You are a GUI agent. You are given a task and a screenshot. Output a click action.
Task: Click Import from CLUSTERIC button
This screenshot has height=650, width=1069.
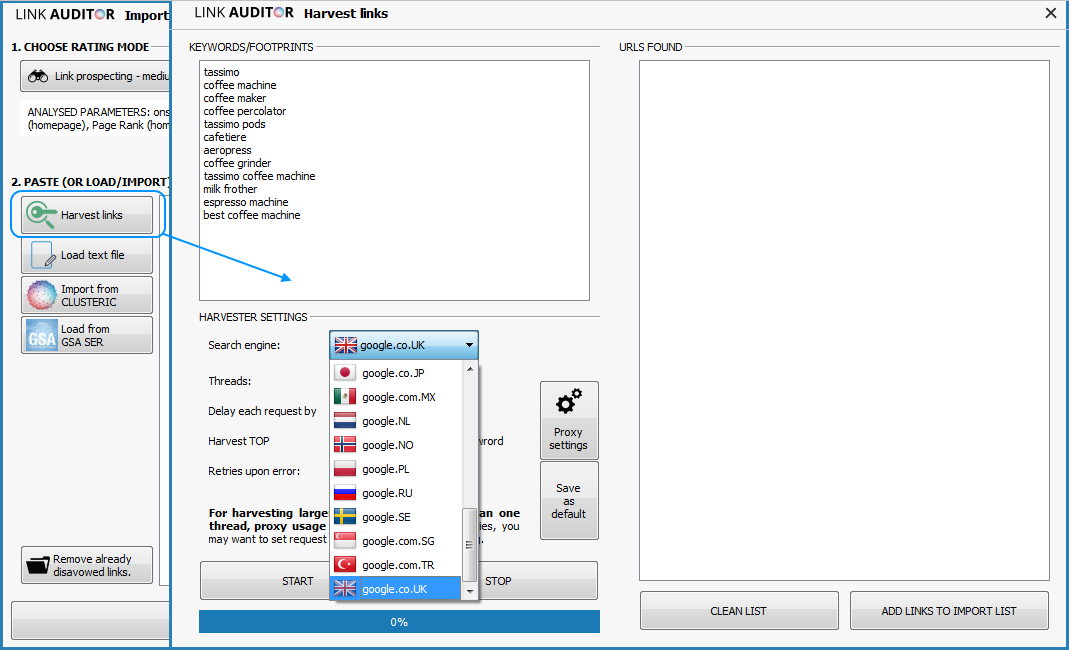pos(87,295)
